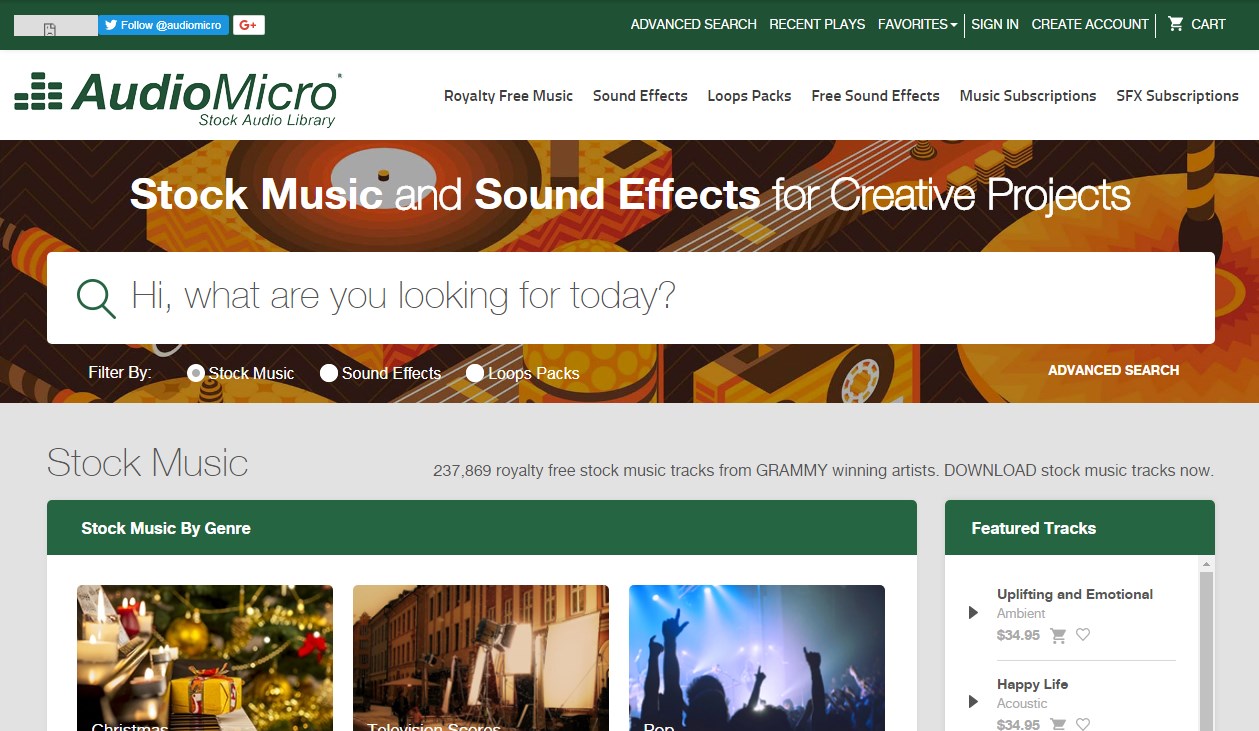Open the Loops Packs nav item
The height and width of the screenshot is (731, 1259).
tap(749, 96)
